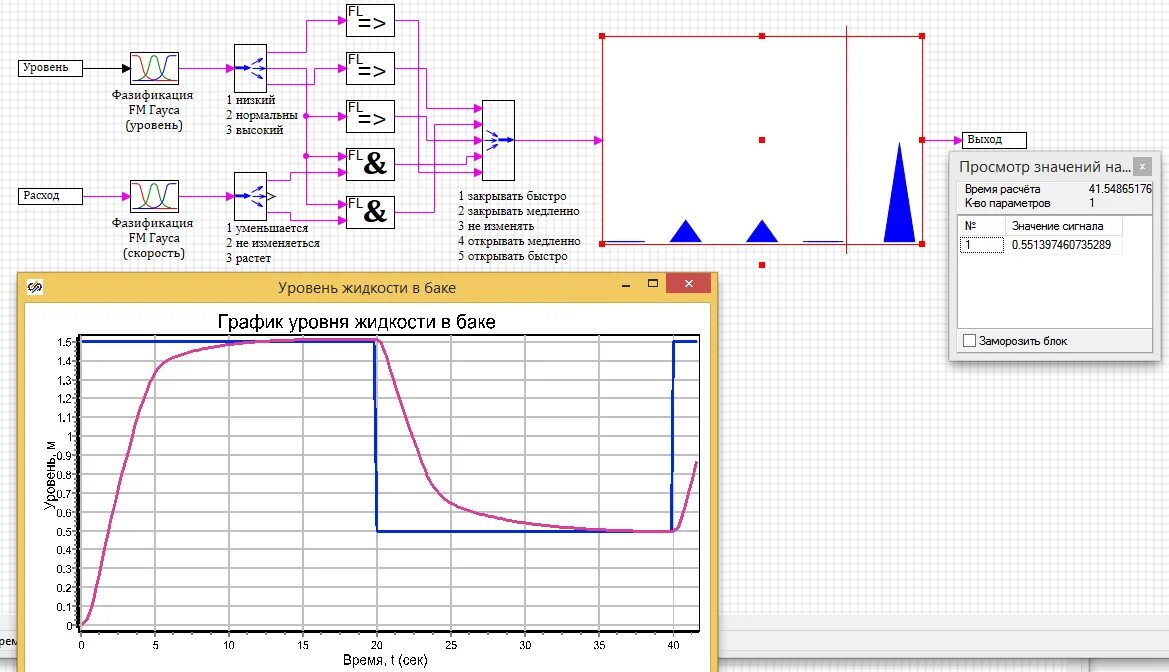1169x672 pixels.
Task: Click the signal value 0.551397460735289
Action: (1061, 245)
